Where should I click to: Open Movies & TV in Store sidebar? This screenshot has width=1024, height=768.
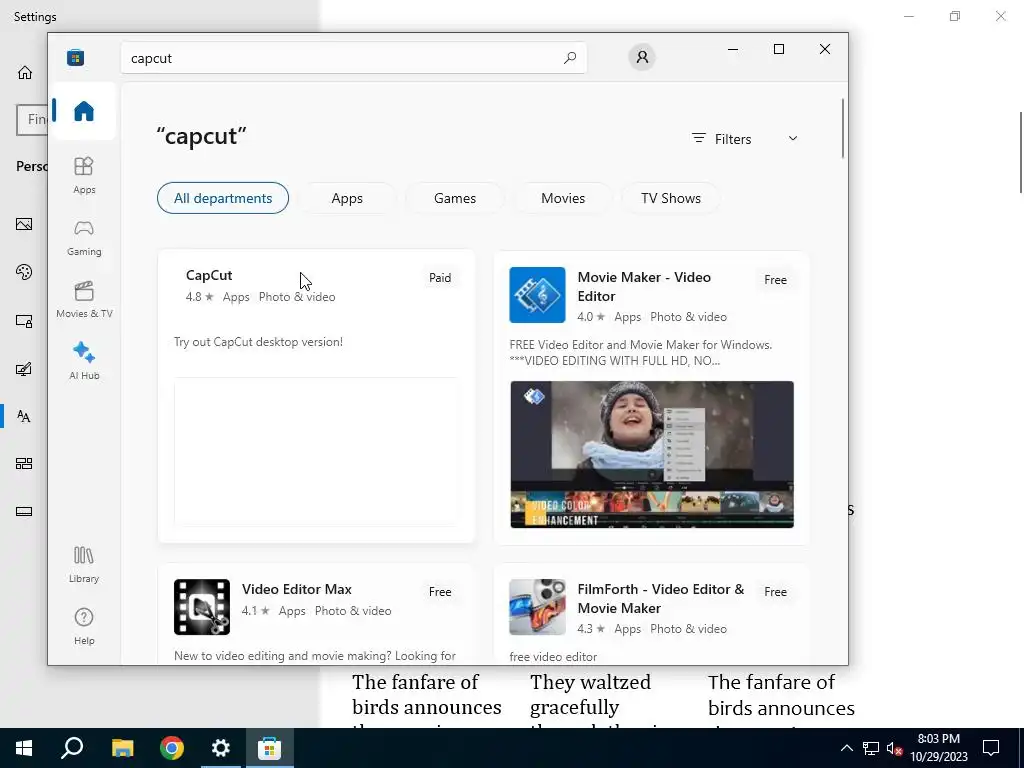pyautogui.click(x=84, y=300)
